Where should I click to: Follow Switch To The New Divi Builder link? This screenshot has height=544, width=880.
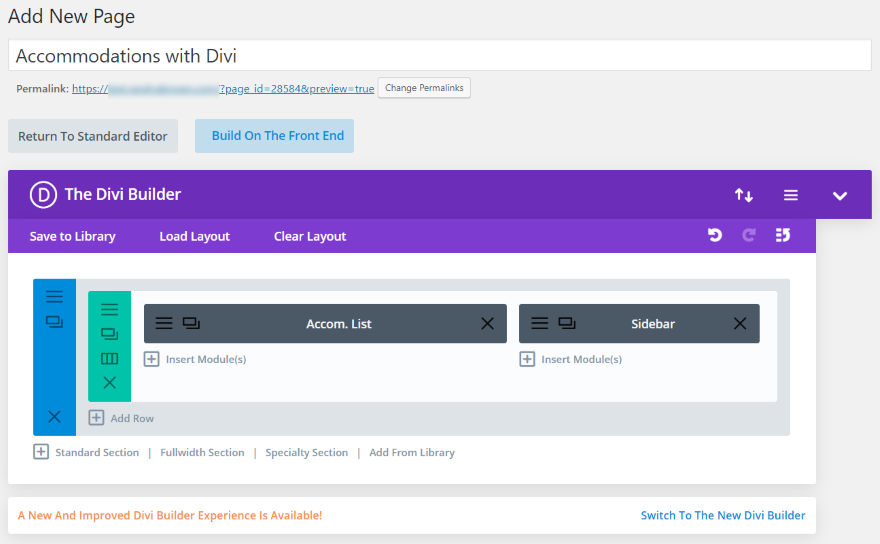(x=722, y=516)
